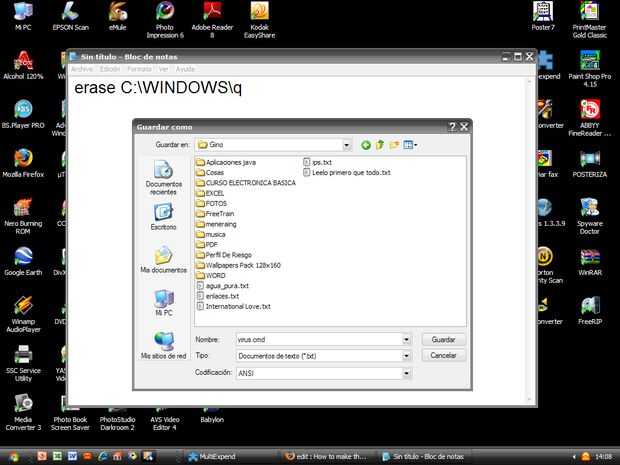Select the Perfil De Riesgo folder
620x465 pixels.
click(x=224, y=255)
